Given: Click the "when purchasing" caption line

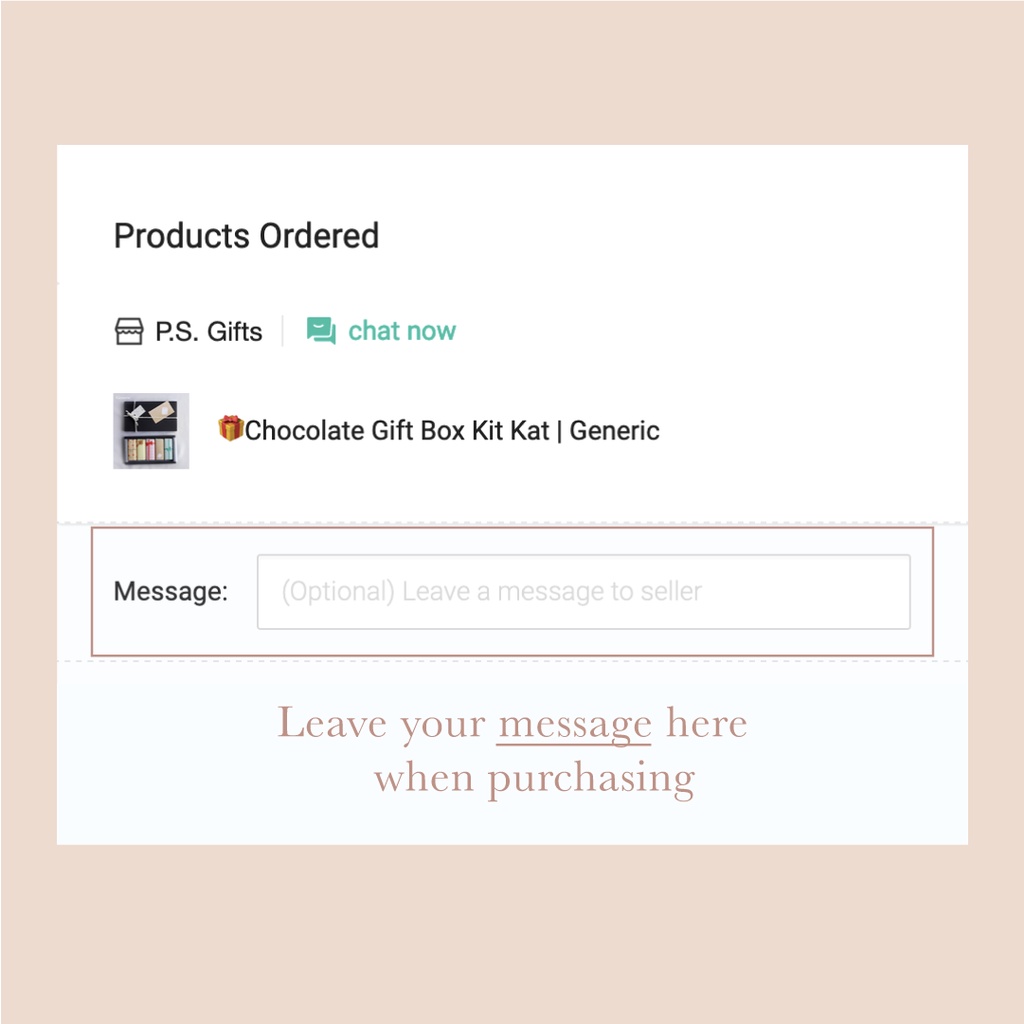Looking at the screenshot, I should [x=534, y=778].
